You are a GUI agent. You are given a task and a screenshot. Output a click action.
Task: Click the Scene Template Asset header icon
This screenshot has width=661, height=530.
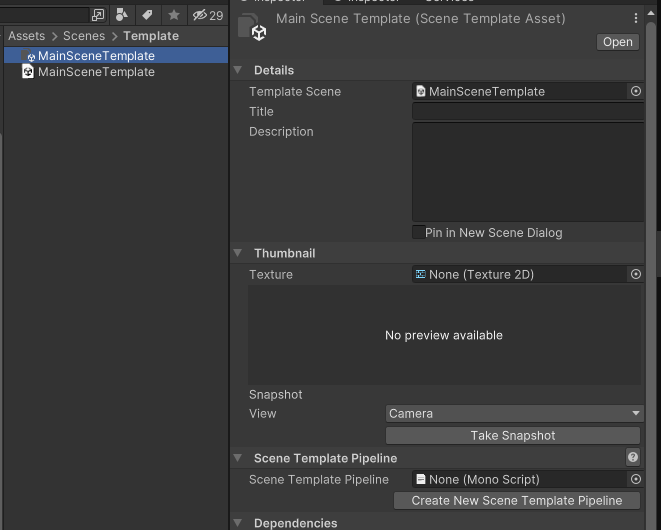252,27
